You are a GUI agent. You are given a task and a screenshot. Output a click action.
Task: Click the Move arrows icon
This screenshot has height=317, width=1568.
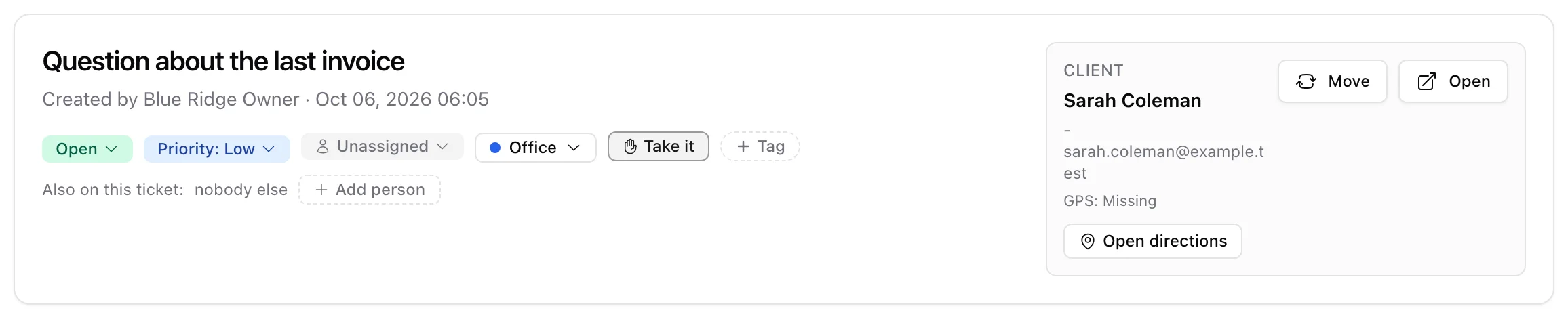click(x=1306, y=81)
